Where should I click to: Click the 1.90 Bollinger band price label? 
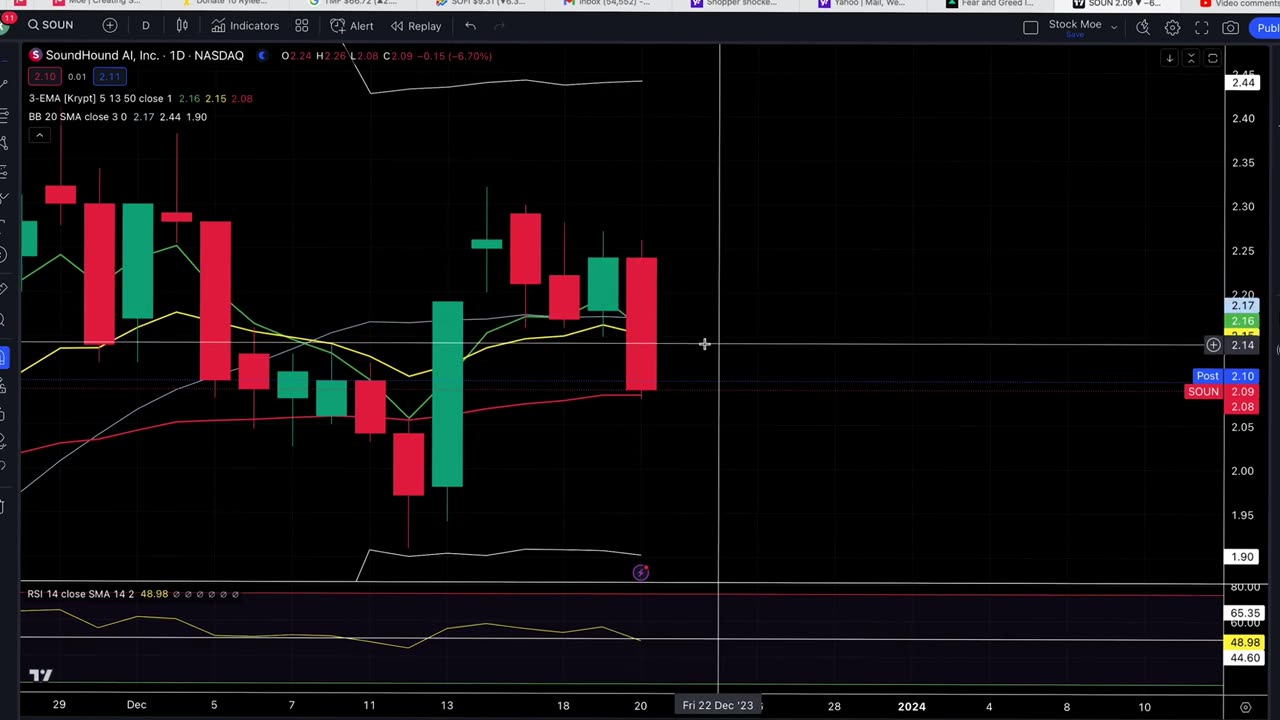(1242, 557)
